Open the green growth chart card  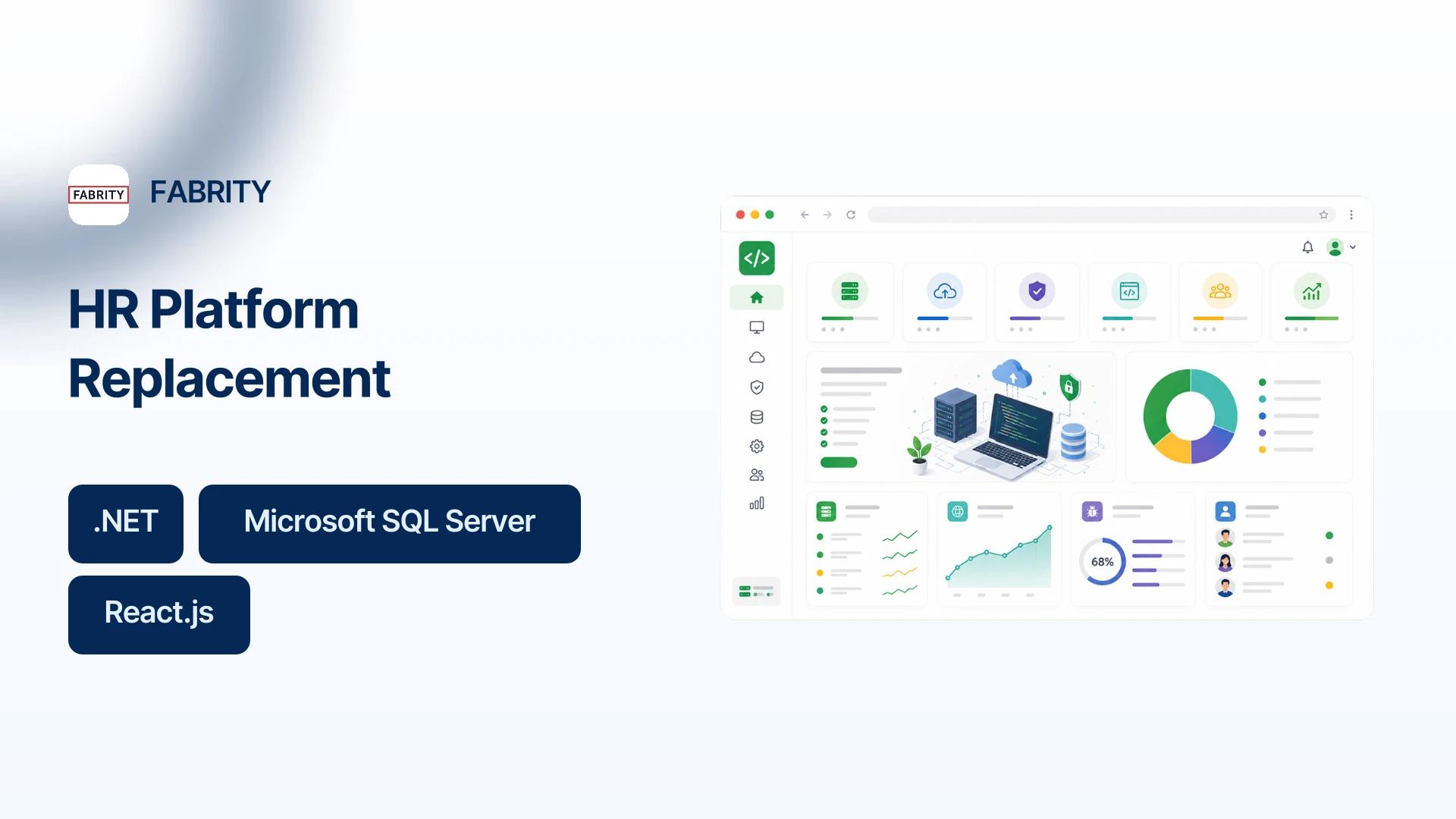(1311, 302)
